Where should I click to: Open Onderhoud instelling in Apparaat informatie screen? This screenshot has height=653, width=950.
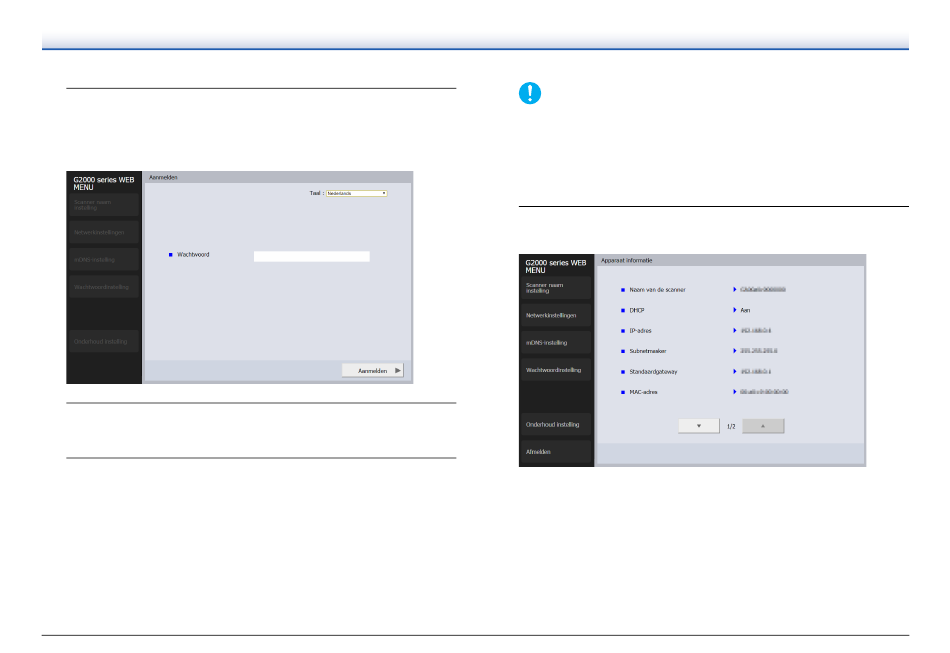click(x=556, y=425)
